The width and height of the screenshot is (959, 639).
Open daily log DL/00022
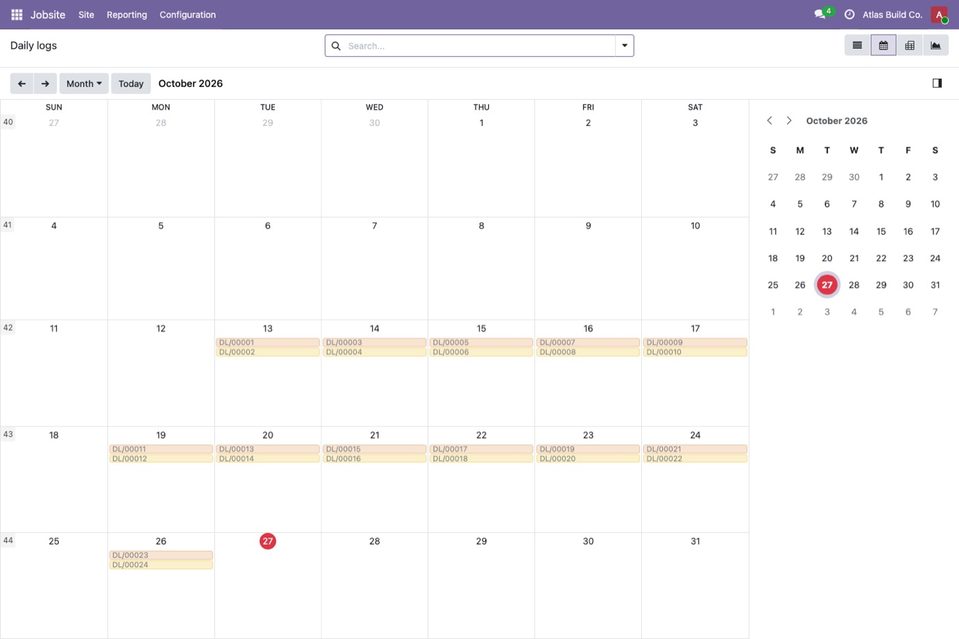click(x=695, y=459)
